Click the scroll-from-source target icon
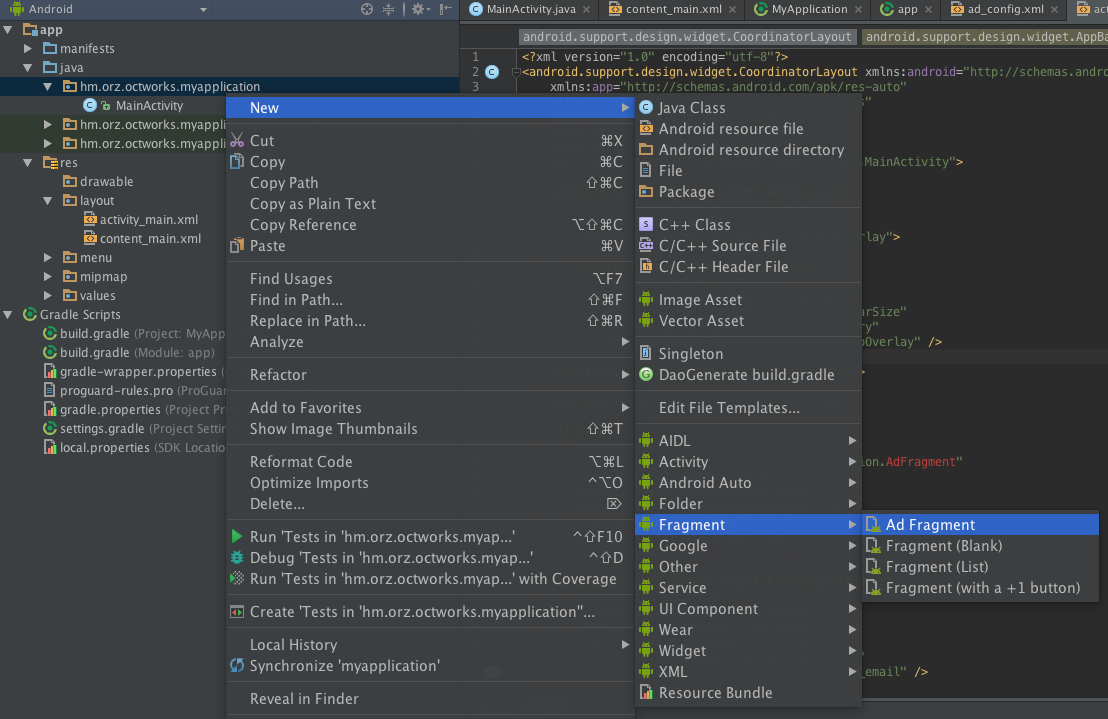This screenshot has width=1108, height=719. (367, 9)
